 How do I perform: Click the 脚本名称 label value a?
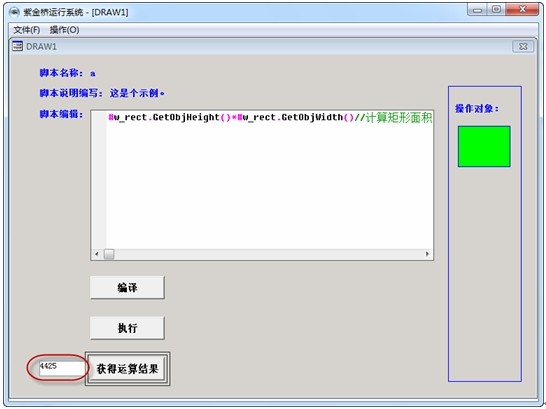[93, 73]
